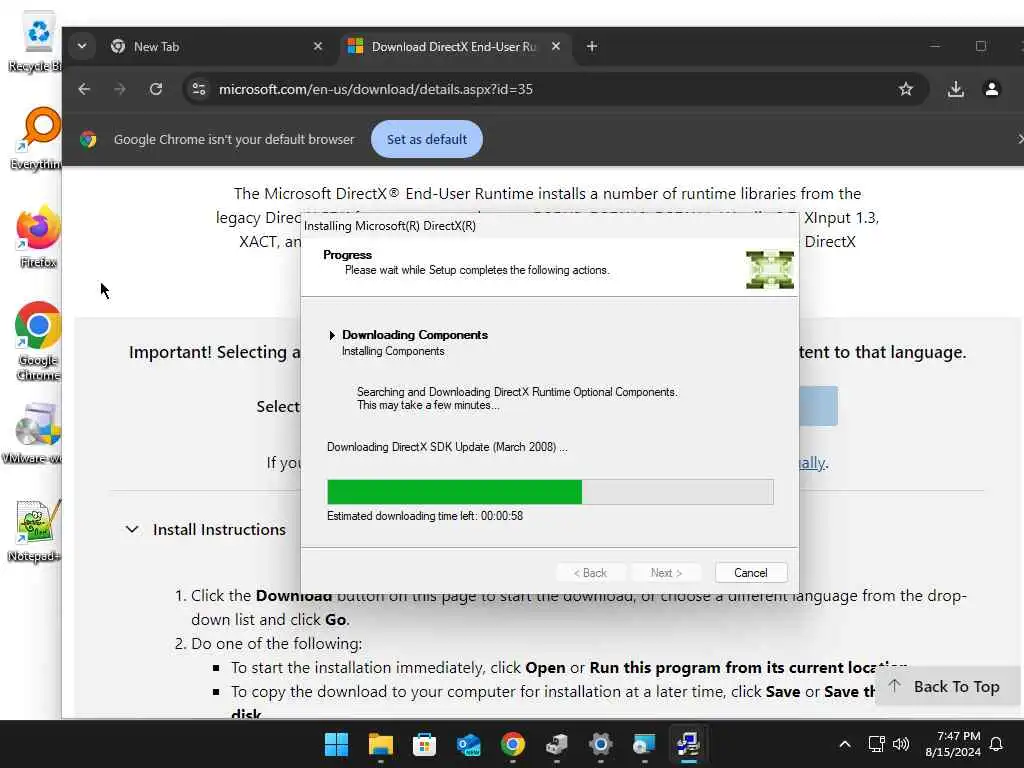The height and width of the screenshot is (768, 1024).
Task: Open Everything search desktop icon
Action: coord(38,138)
